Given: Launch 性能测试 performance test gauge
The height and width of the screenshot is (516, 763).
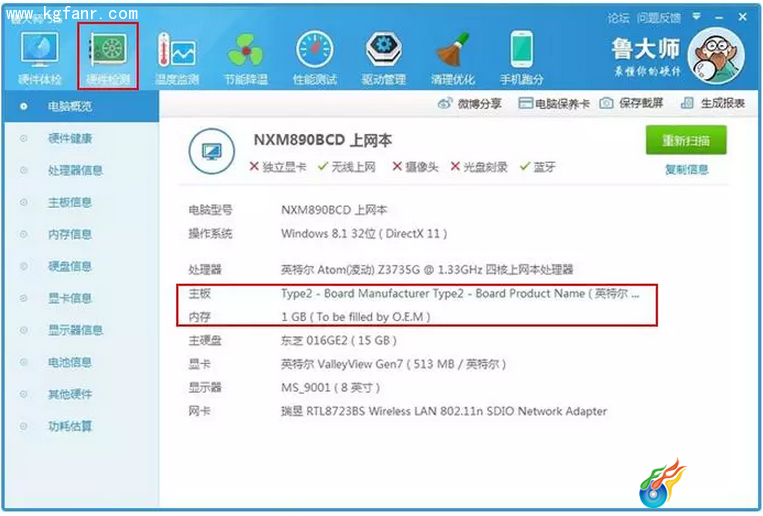Looking at the screenshot, I should [315, 57].
